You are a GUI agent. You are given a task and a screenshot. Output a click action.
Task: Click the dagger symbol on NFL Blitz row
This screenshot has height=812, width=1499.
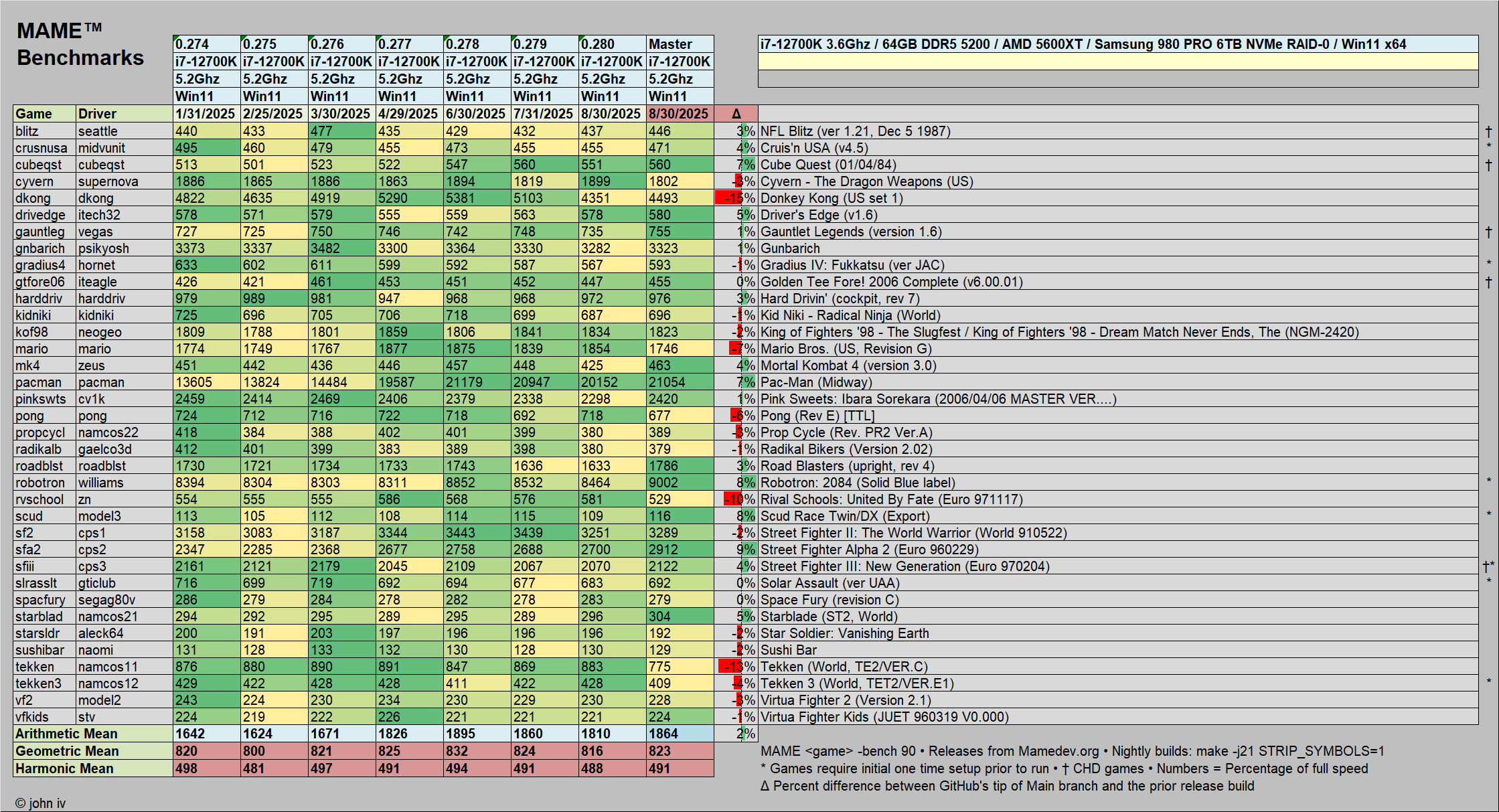1488,131
